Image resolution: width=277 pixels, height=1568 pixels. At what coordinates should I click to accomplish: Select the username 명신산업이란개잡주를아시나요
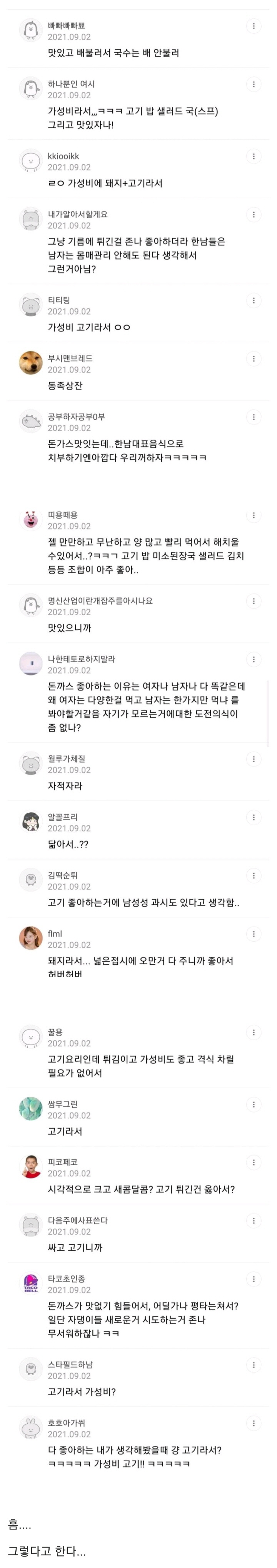click(100, 601)
